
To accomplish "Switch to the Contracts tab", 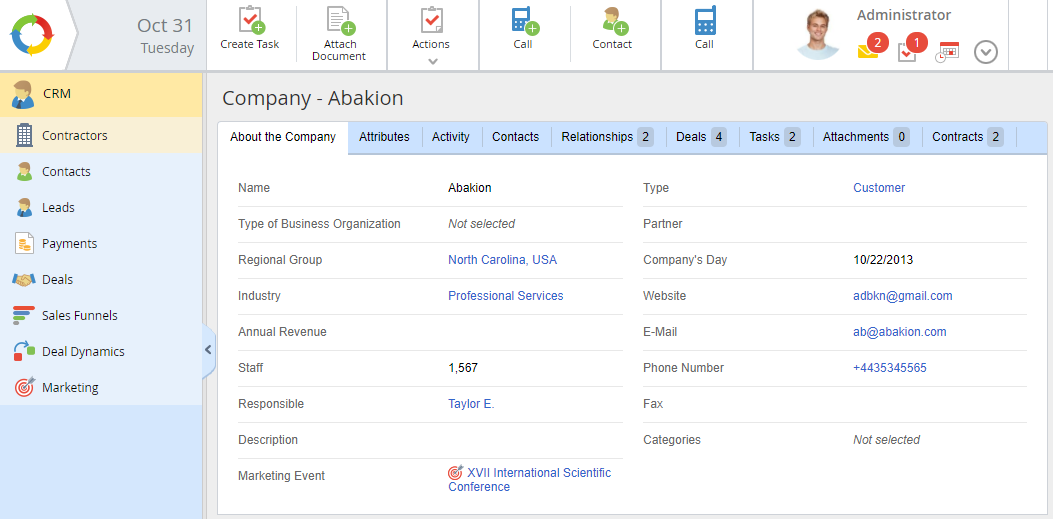I will click(967, 137).
